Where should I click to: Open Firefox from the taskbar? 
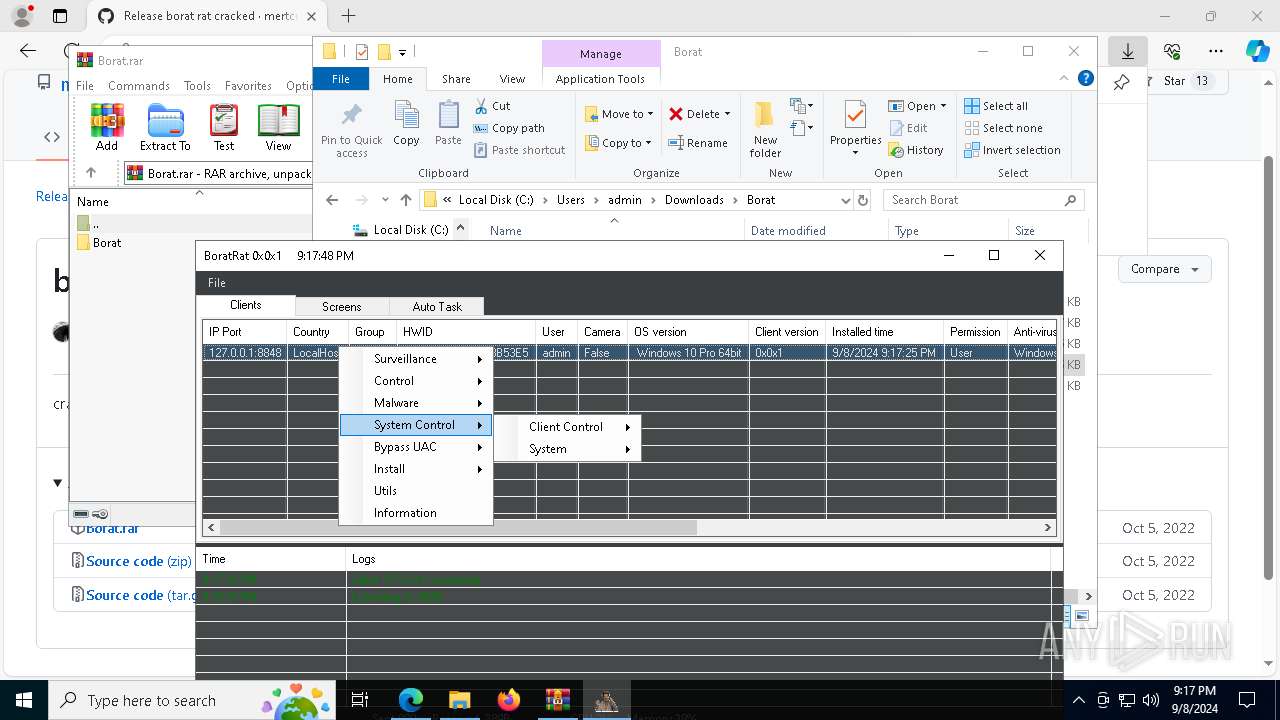point(508,700)
